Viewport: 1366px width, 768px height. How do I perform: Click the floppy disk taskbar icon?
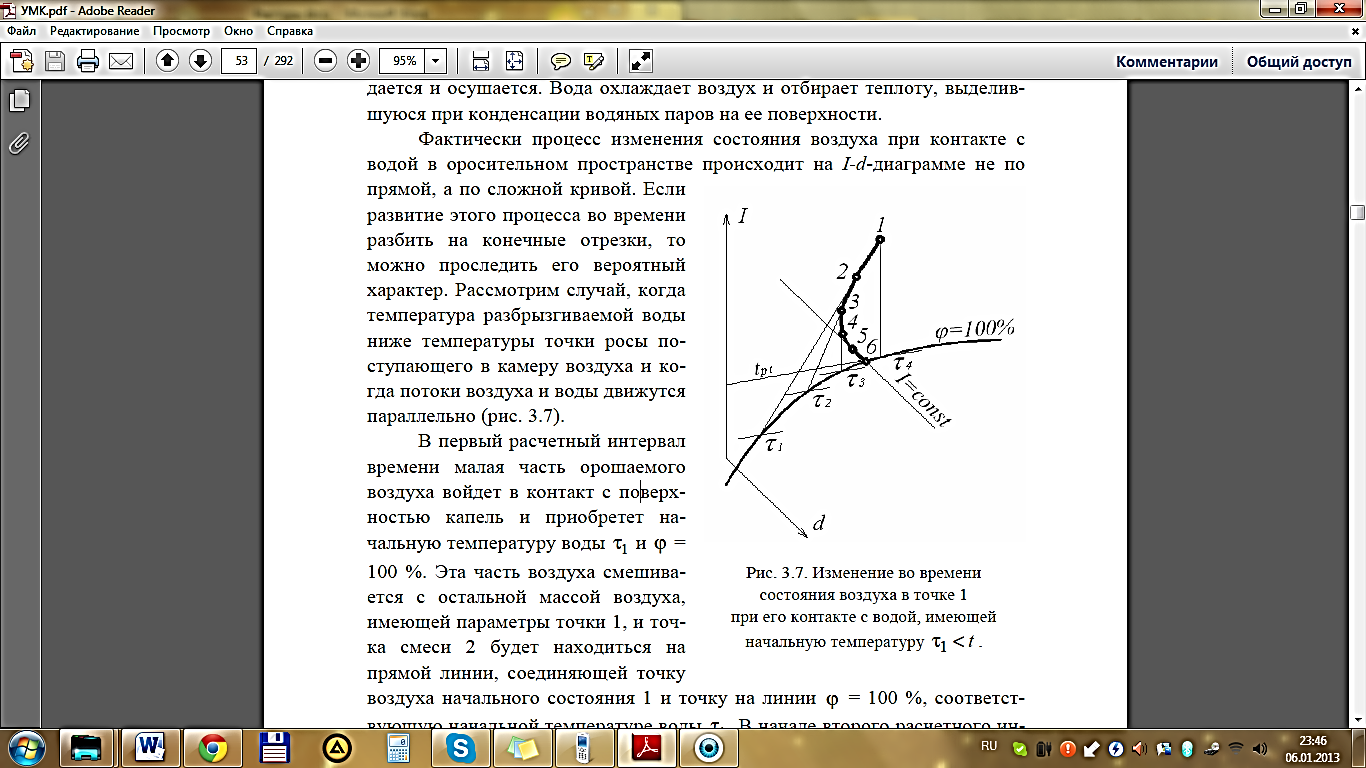(x=274, y=747)
